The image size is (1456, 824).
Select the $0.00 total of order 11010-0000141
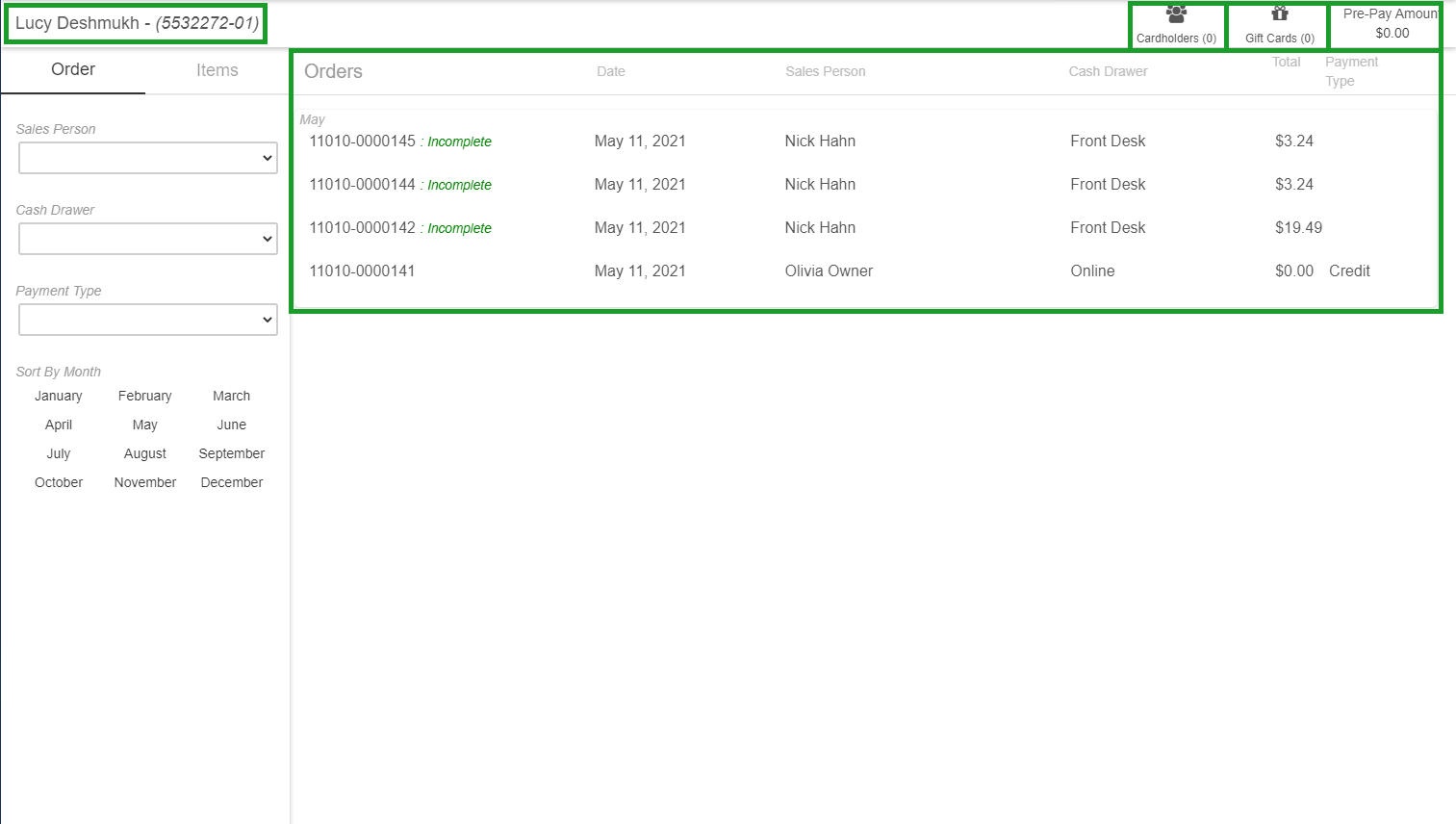1294,270
